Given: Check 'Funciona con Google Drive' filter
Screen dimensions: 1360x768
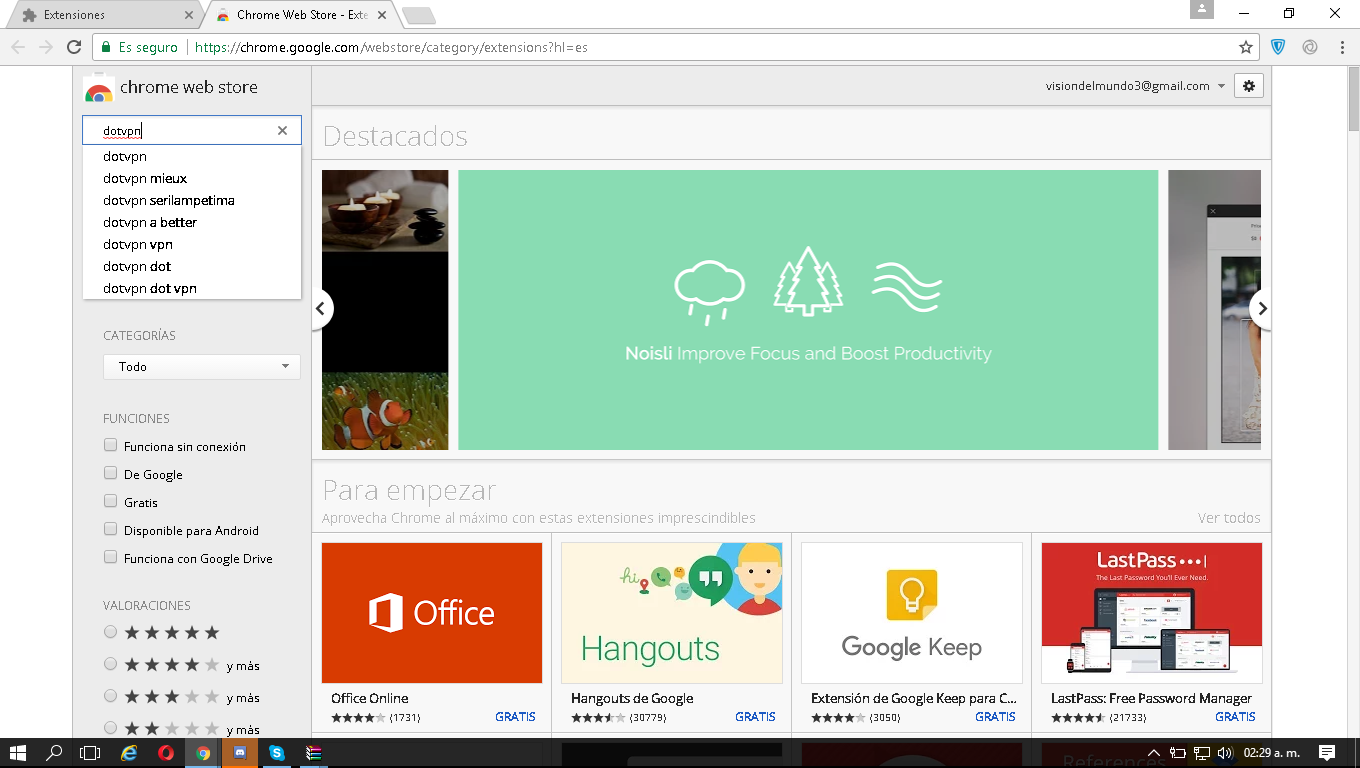Looking at the screenshot, I should (x=111, y=558).
